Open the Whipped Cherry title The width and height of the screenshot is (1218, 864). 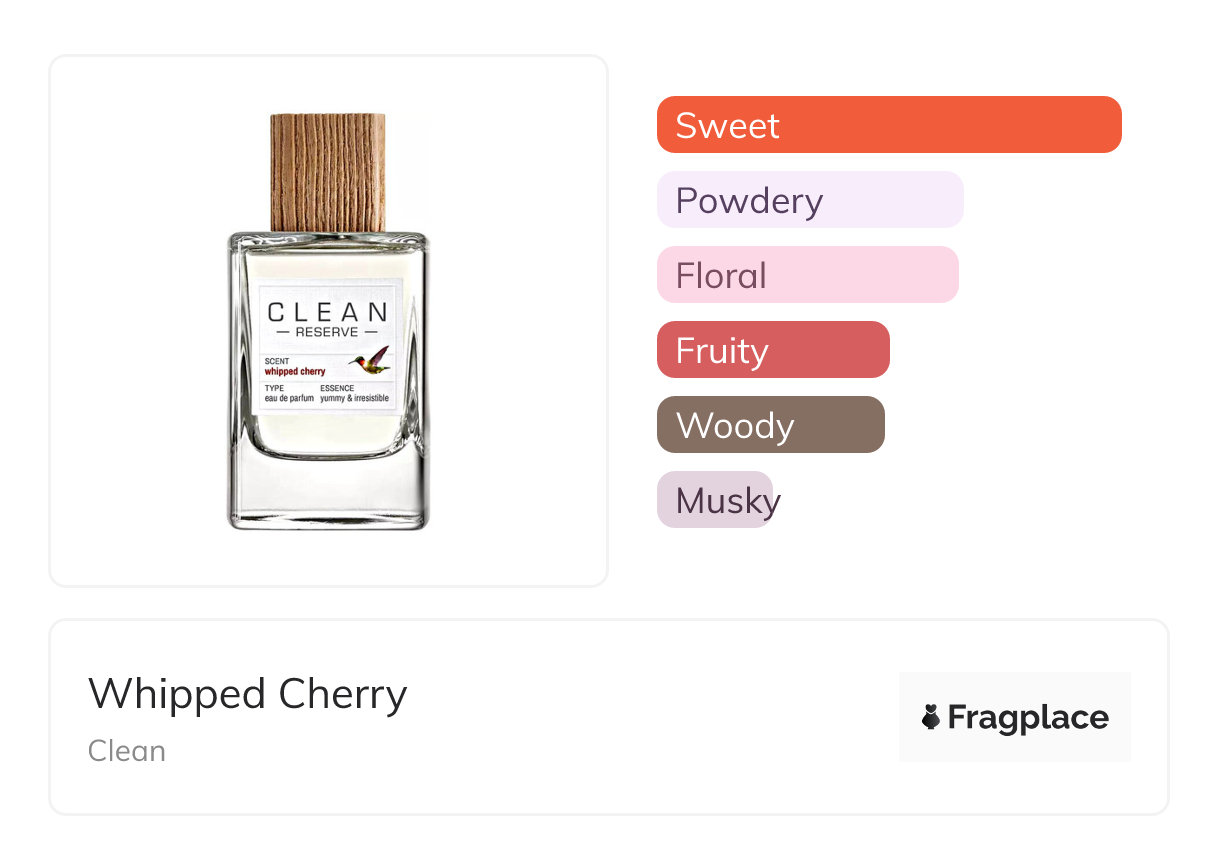248,694
